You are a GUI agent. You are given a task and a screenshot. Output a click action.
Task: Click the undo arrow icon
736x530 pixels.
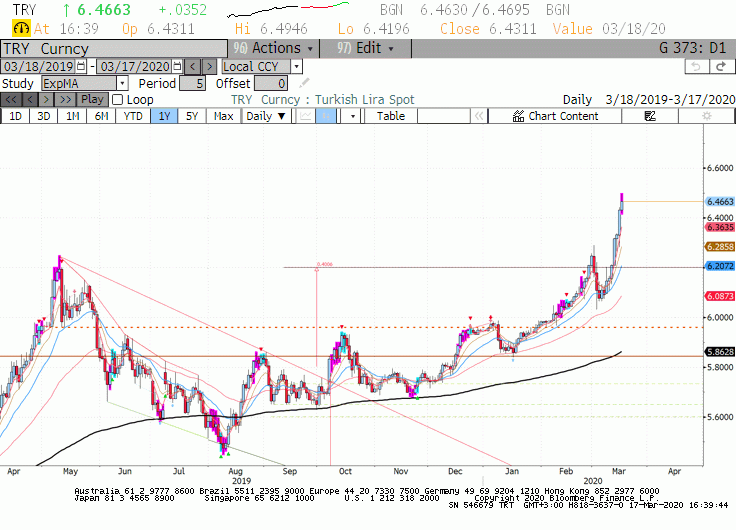(697, 67)
